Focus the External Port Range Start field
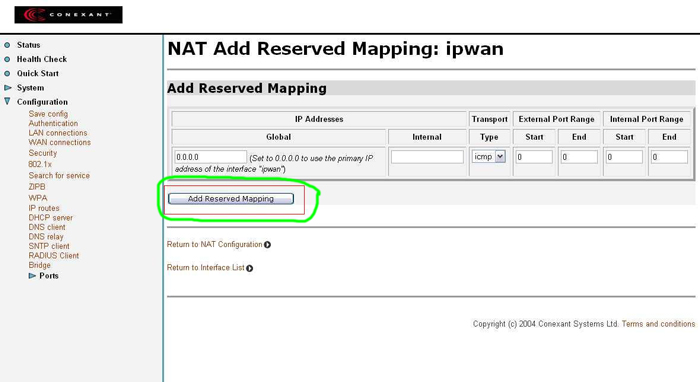Screen dimensions: 700x382 [534, 157]
